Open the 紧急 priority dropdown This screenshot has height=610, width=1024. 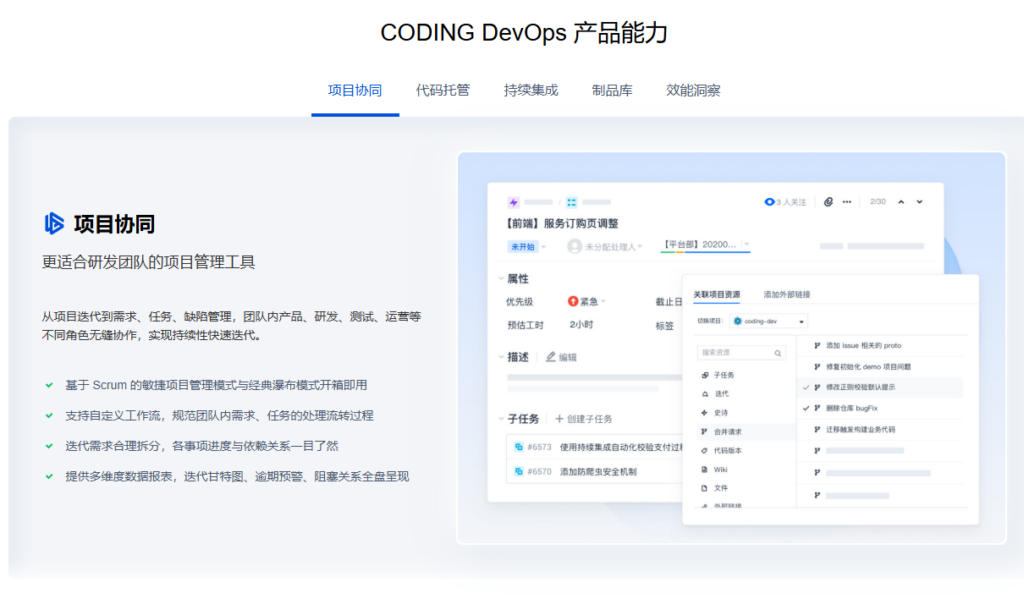point(586,302)
